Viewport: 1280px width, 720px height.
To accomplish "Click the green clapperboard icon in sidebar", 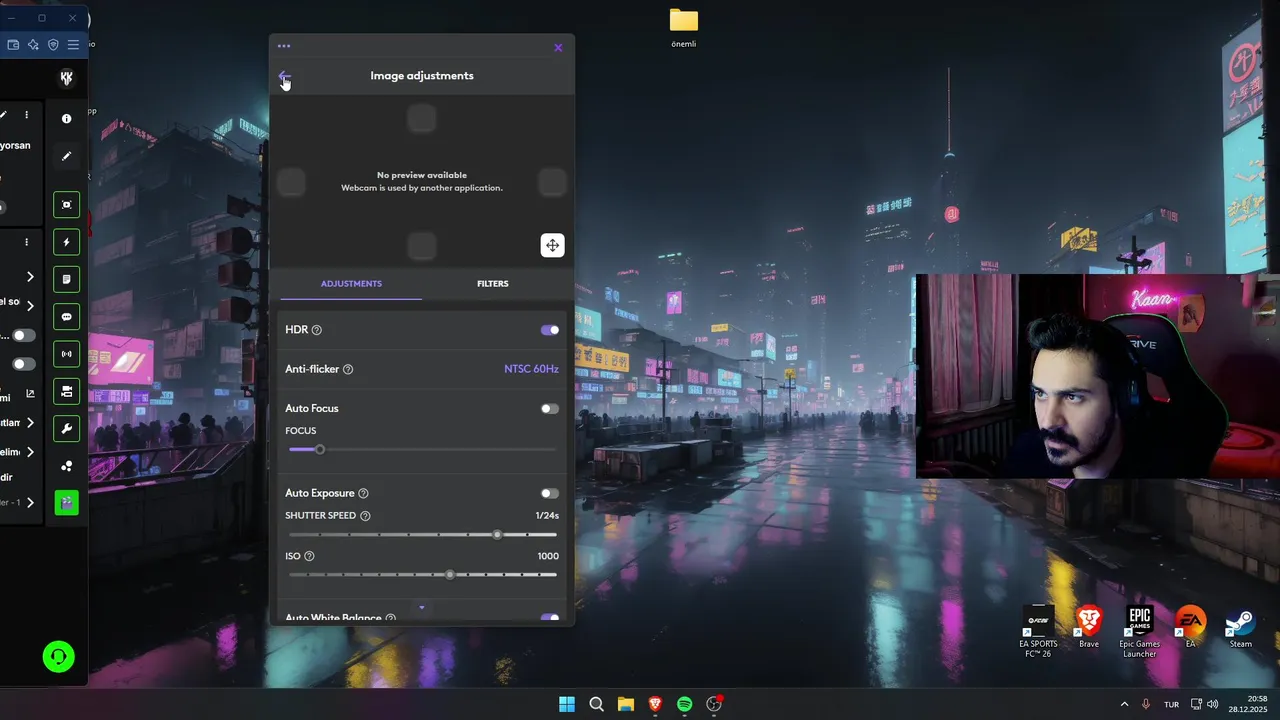I will click(x=66, y=503).
